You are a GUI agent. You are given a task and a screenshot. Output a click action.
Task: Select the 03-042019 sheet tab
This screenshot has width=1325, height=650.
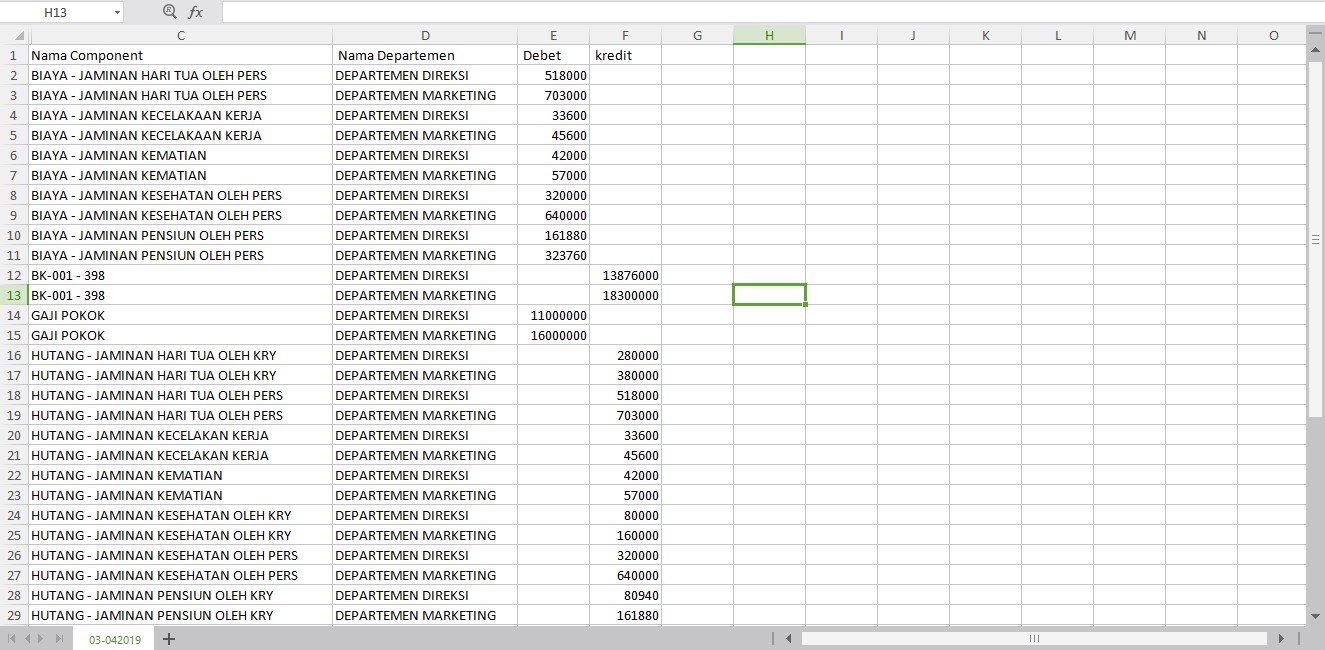tap(114, 638)
